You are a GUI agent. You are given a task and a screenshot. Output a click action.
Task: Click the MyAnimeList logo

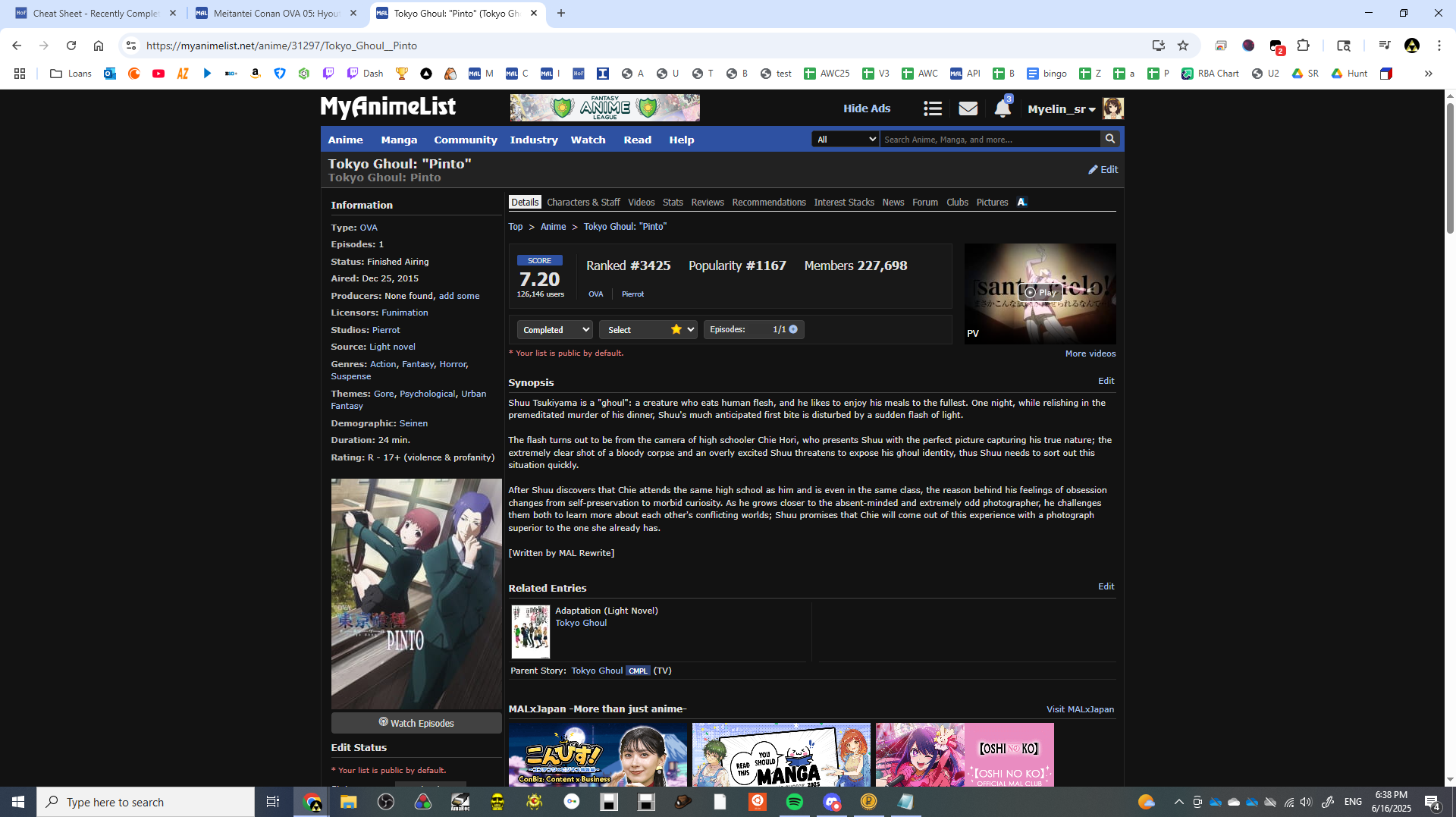click(388, 107)
